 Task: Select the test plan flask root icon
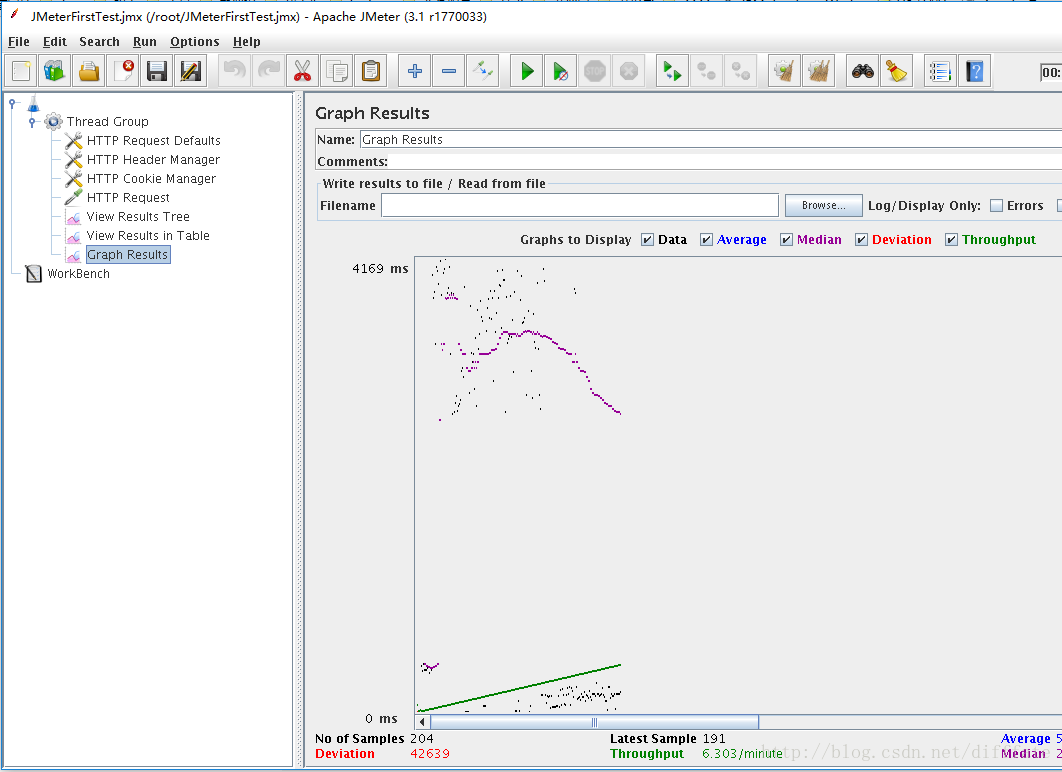(33, 104)
